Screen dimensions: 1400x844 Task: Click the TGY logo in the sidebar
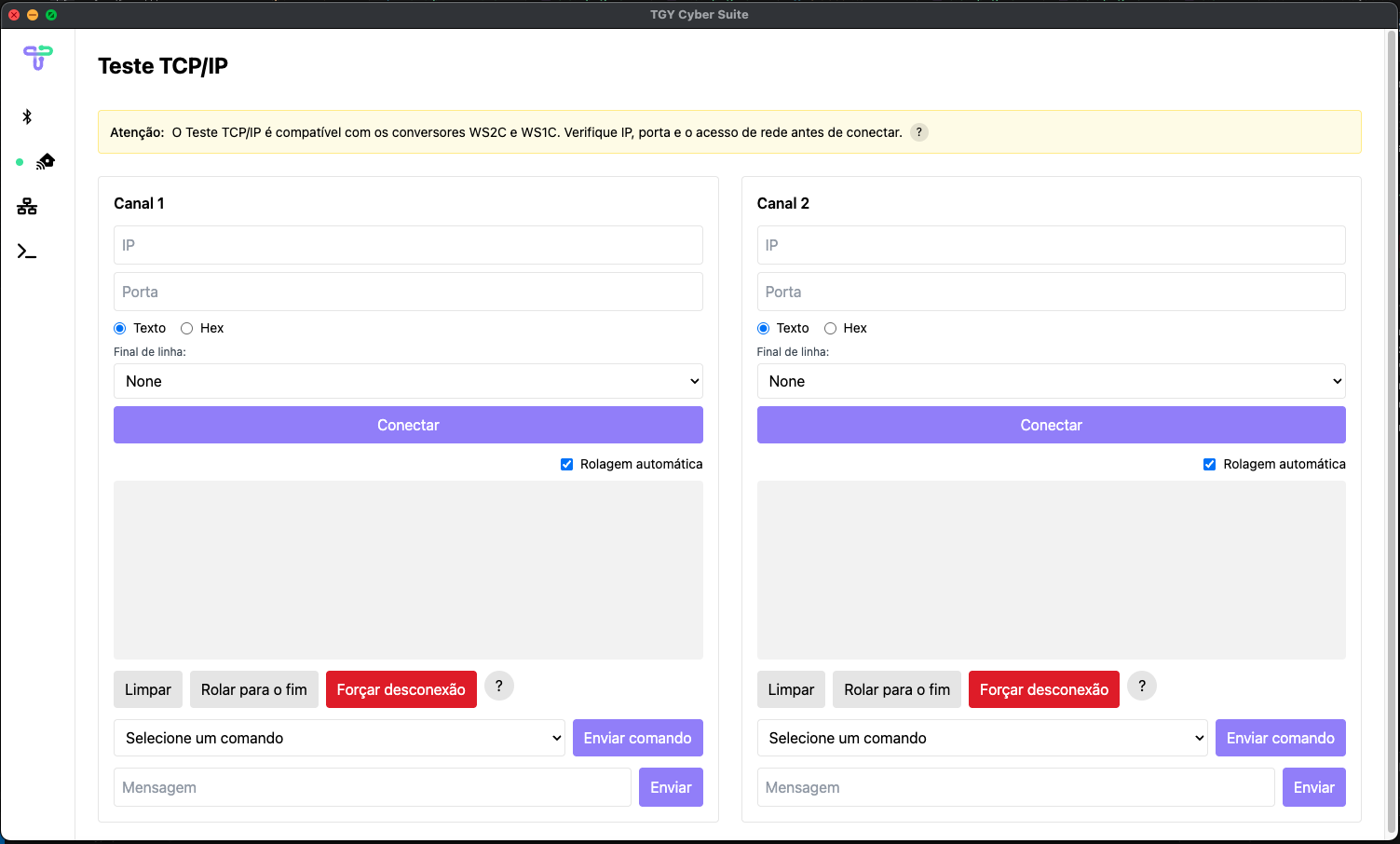(37, 58)
